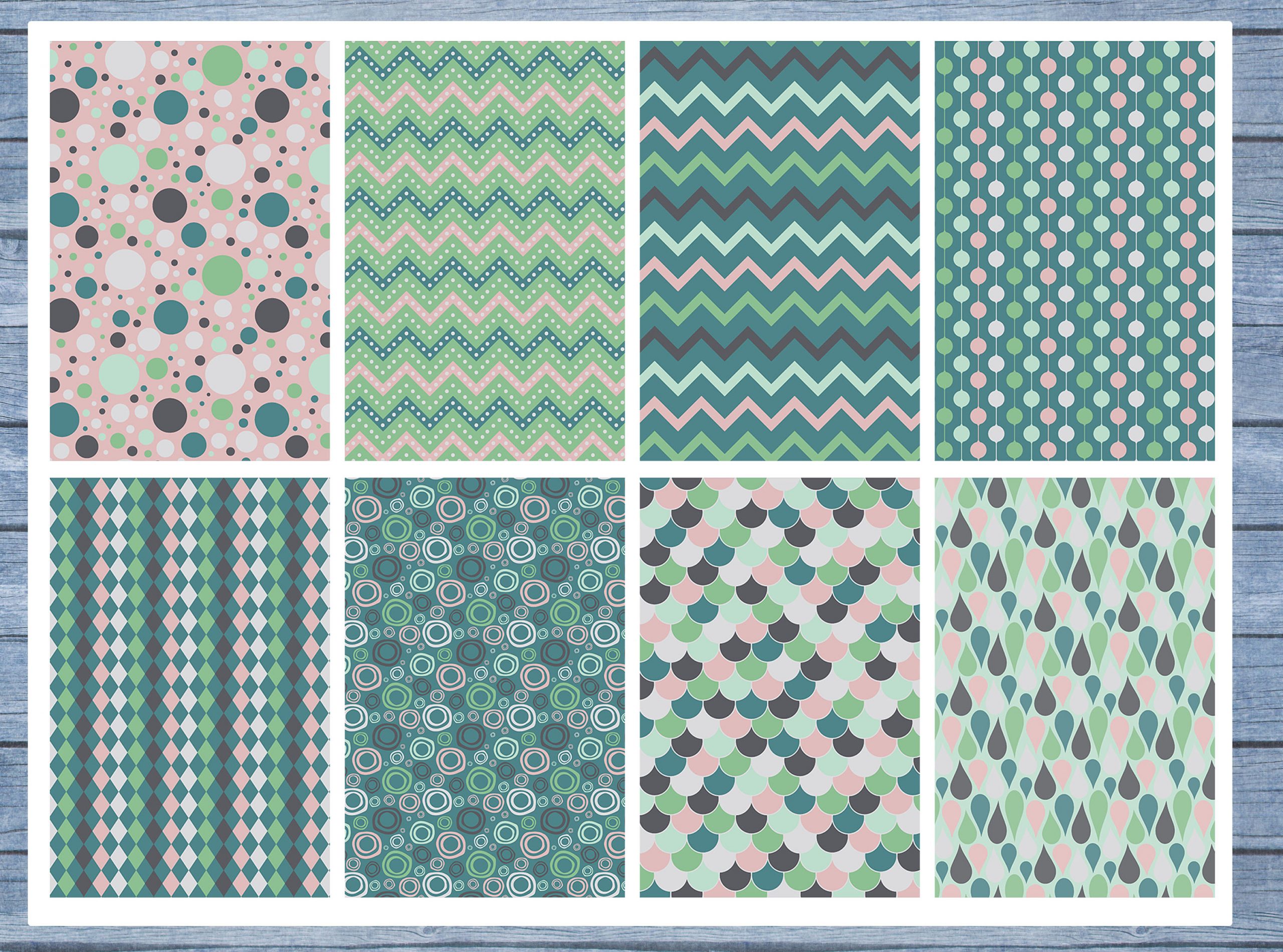
Task: Open the teal zigzag chevron pattern
Action: (x=779, y=251)
